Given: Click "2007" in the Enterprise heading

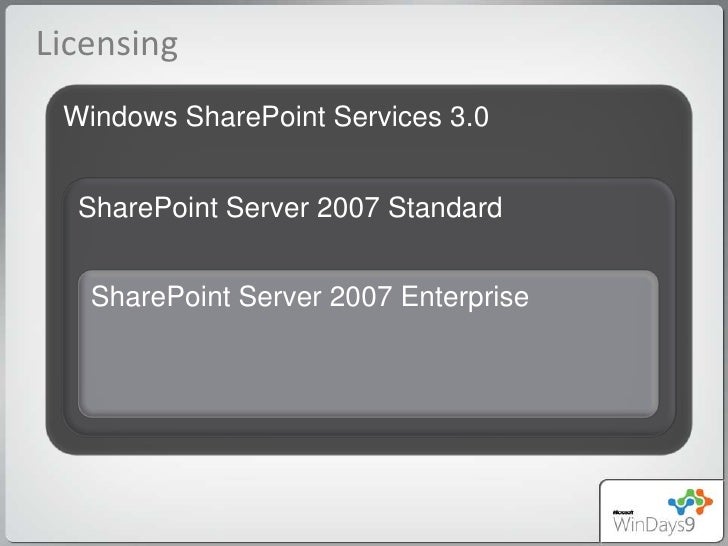Looking at the screenshot, I should pyautogui.click(x=360, y=297).
